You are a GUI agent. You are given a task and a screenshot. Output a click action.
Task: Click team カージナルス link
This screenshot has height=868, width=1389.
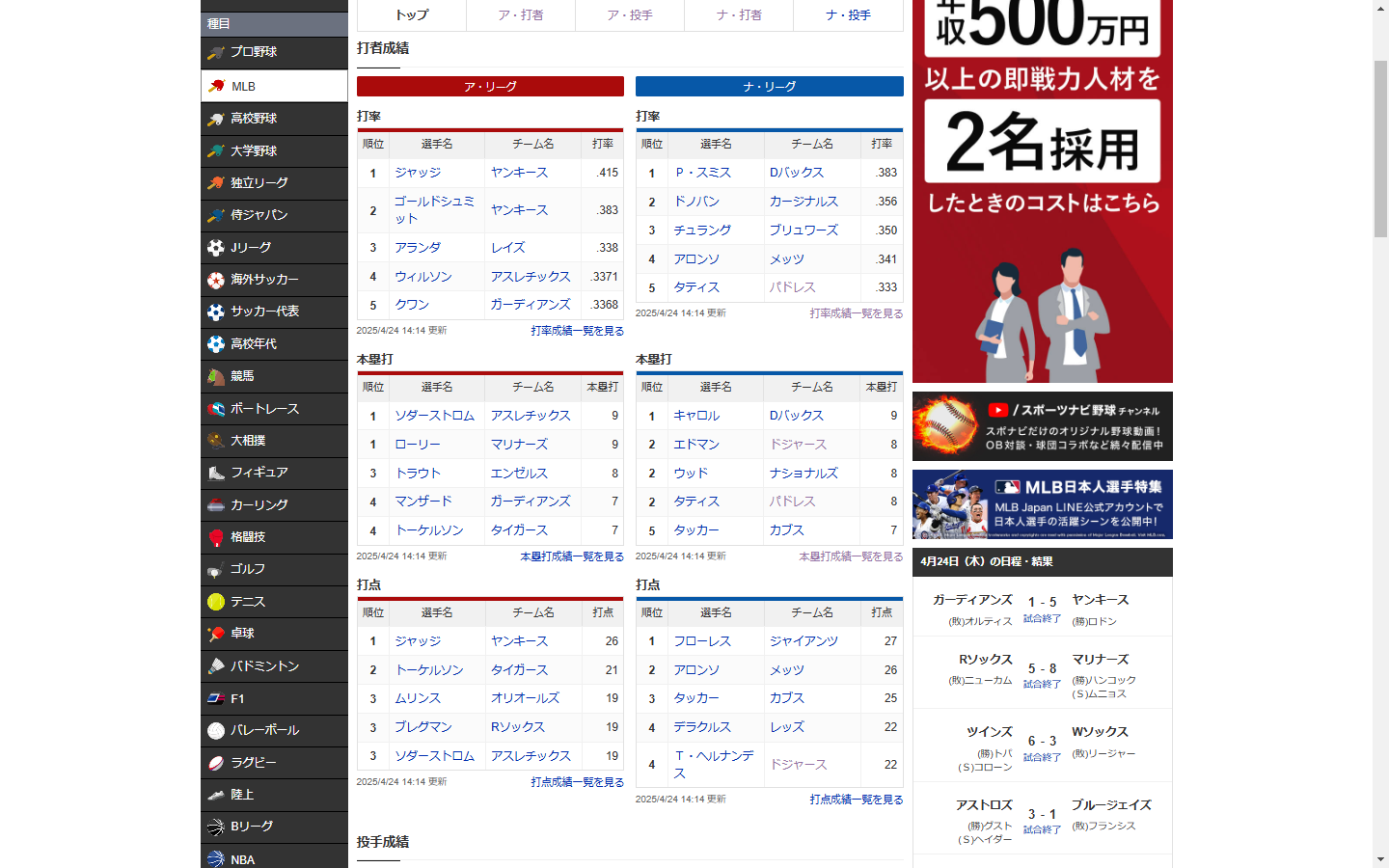click(x=803, y=202)
